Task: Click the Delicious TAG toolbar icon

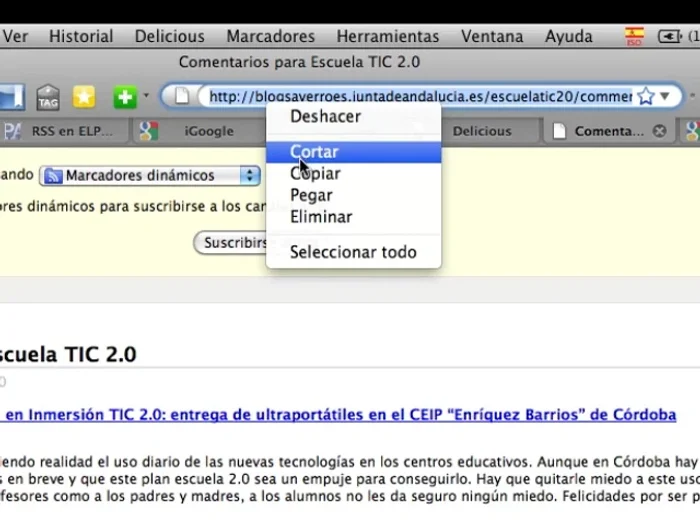Action: [x=48, y=97]
